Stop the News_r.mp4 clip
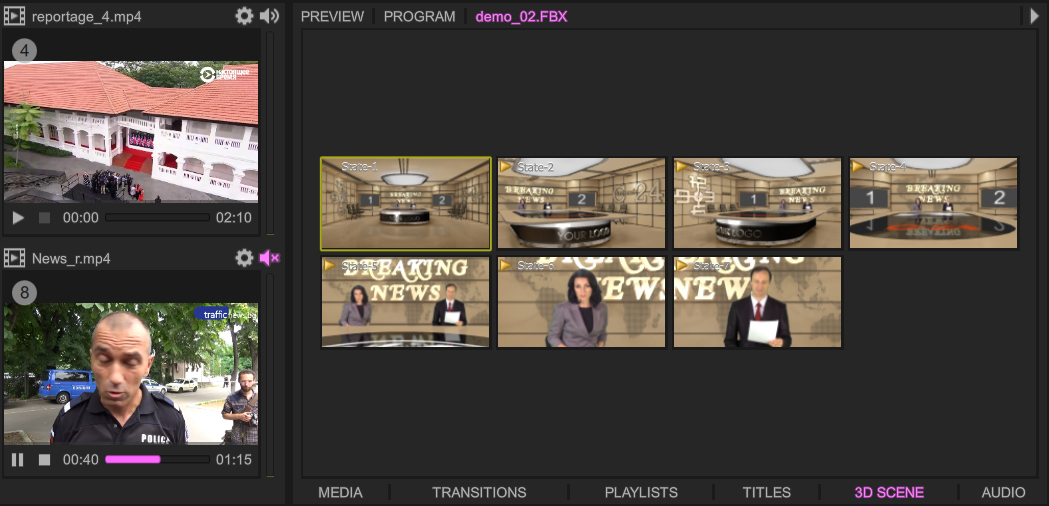This screenshot has width=1049, height=506. pyautogui.click(x=44, y=460)
